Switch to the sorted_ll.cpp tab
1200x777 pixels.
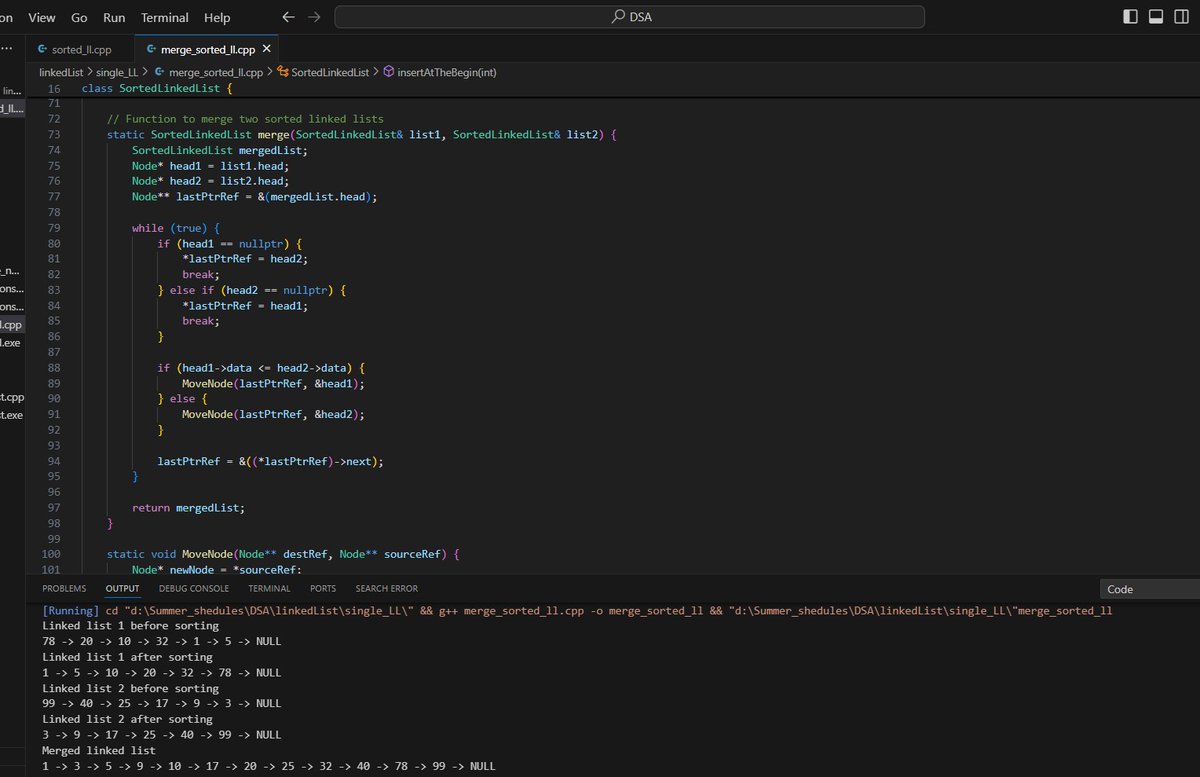[81, 49]
